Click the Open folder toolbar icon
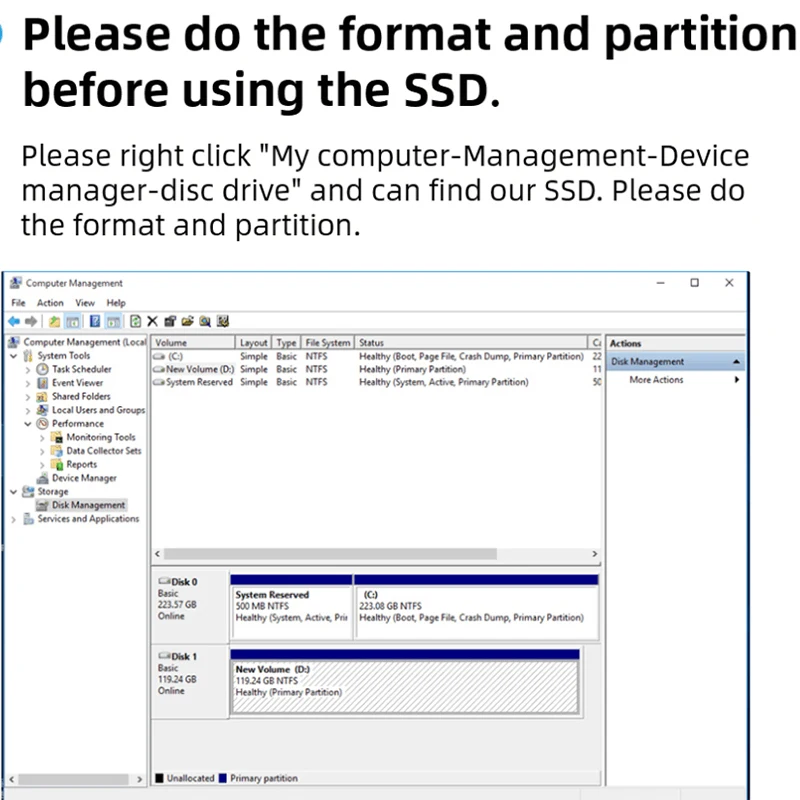This screenshot has width=800, height=800. 187,321
